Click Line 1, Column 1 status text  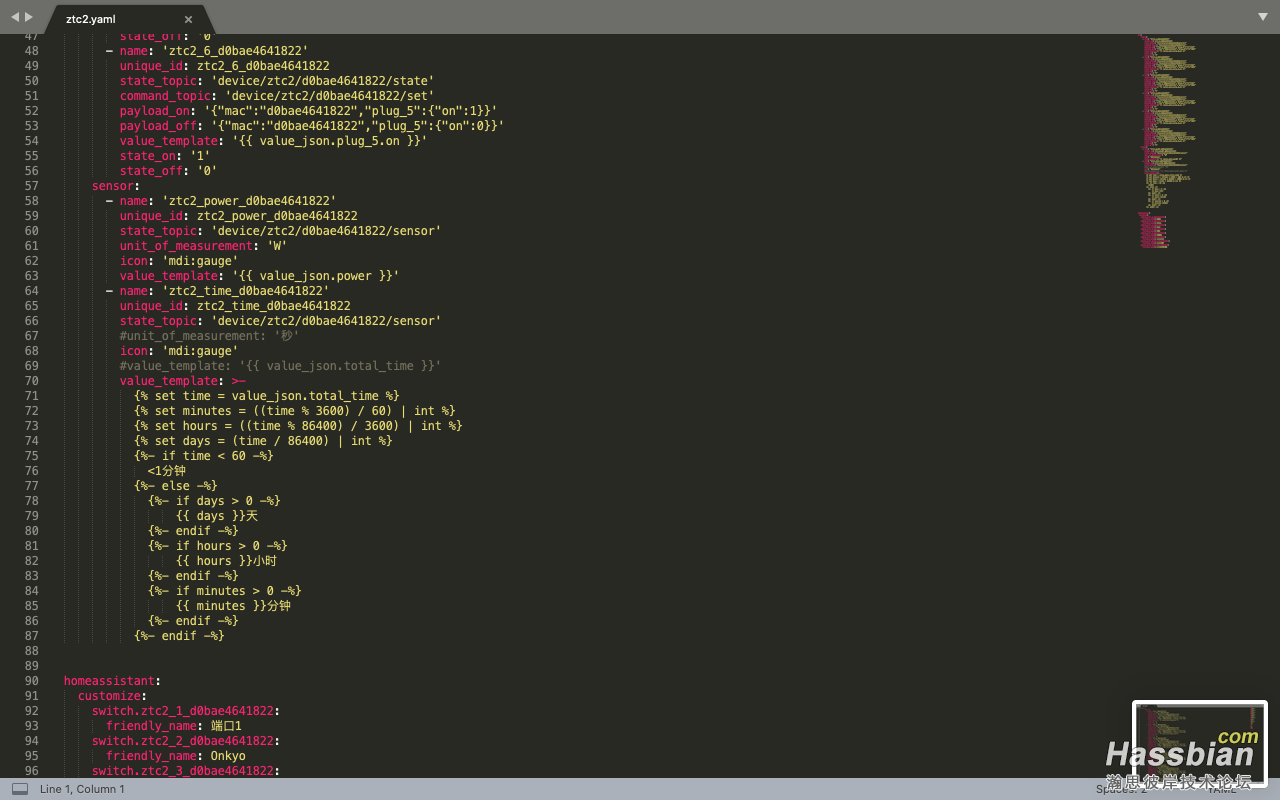[x=82, y=789]
